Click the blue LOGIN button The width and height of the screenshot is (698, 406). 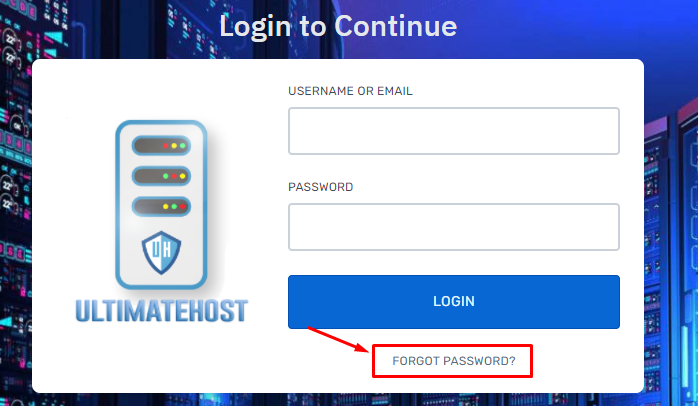[454, 302]
